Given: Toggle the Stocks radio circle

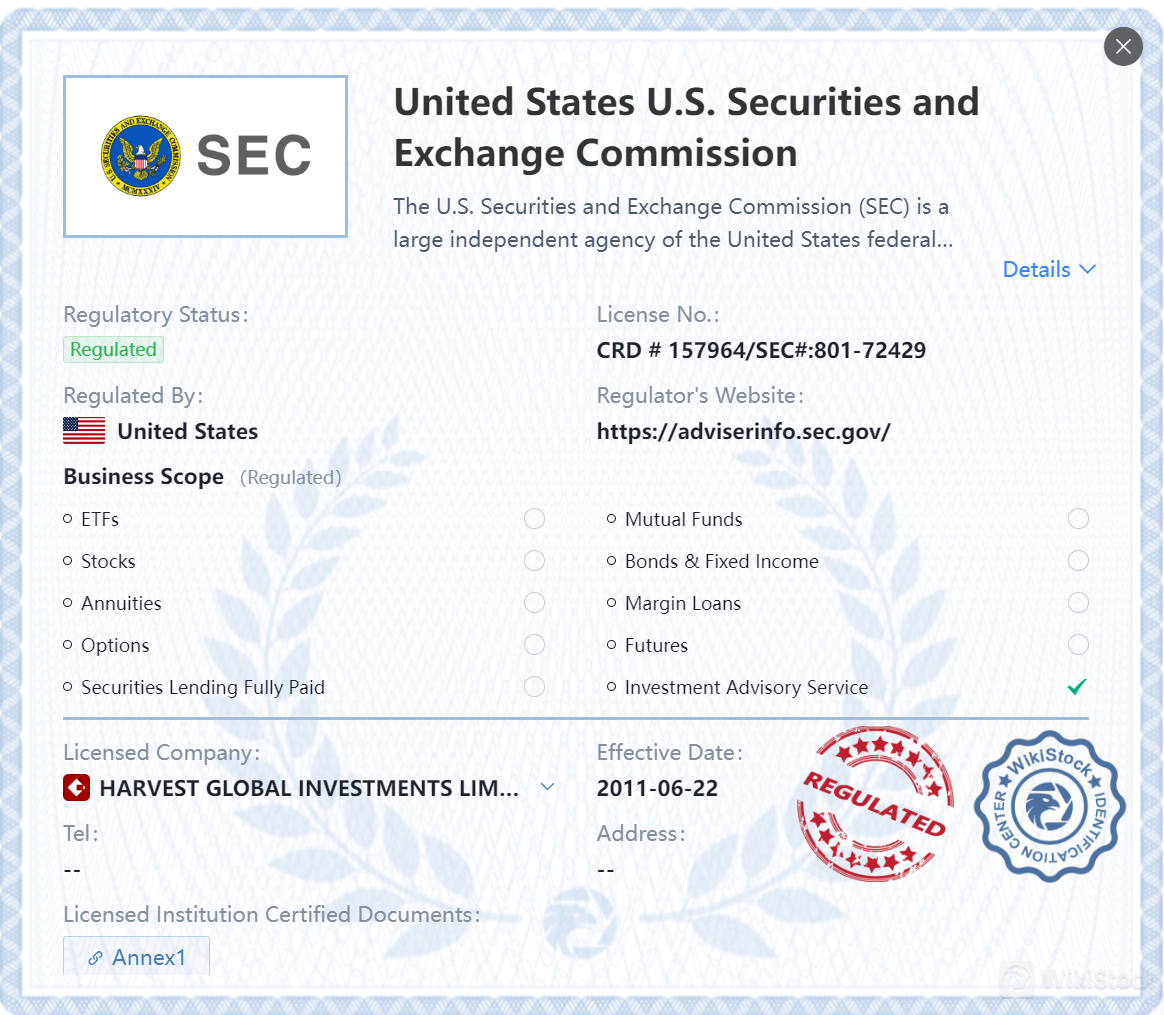Looking at the screenshot, I should click(x=534, y=561).
